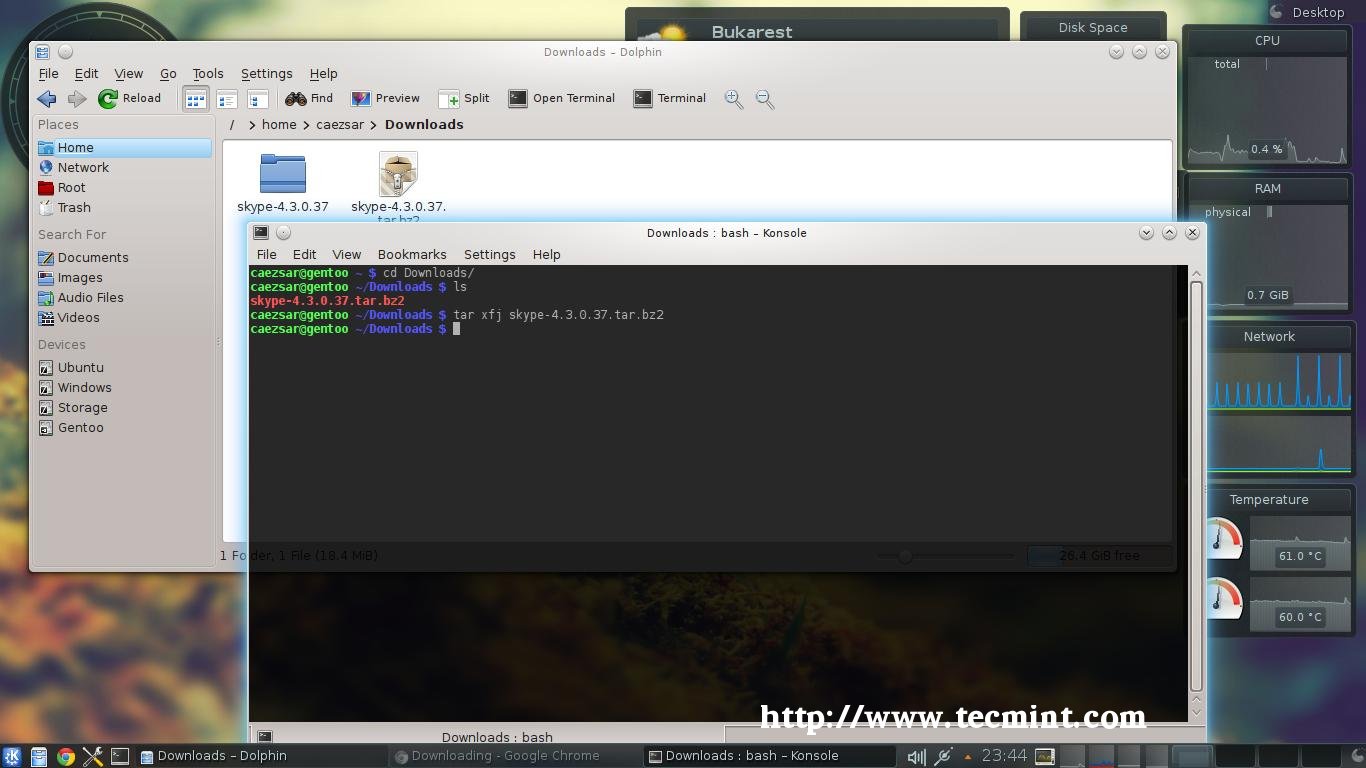The image size is (1366, 768).
Task: Navigate to caezsar in breadcrumb path
Action: click(340, 124)
